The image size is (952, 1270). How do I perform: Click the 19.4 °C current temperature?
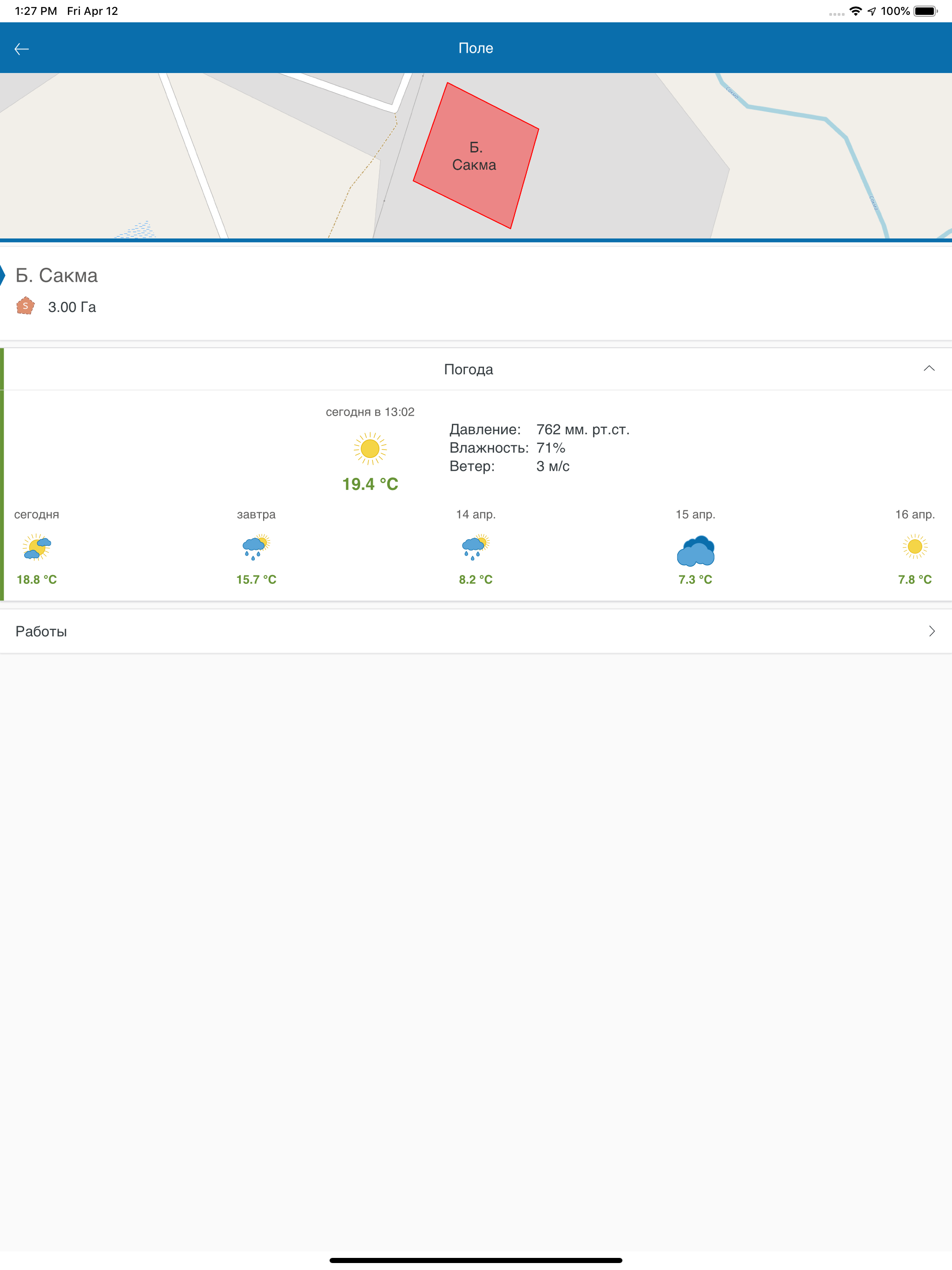[370, 484]
